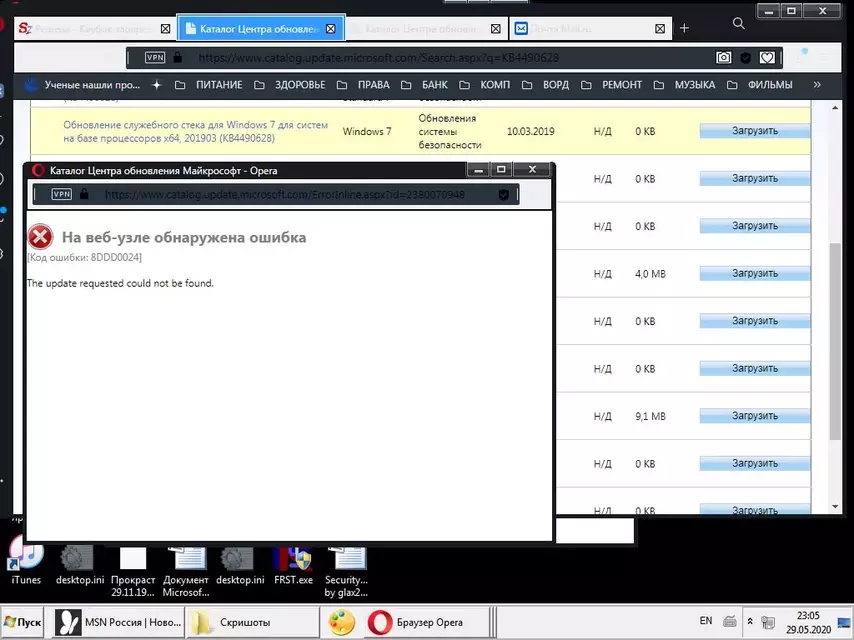This screenshot has width=854, height=640.
Task: Switch to the Почта Mail.ru tab
Action: coord(590,28)
